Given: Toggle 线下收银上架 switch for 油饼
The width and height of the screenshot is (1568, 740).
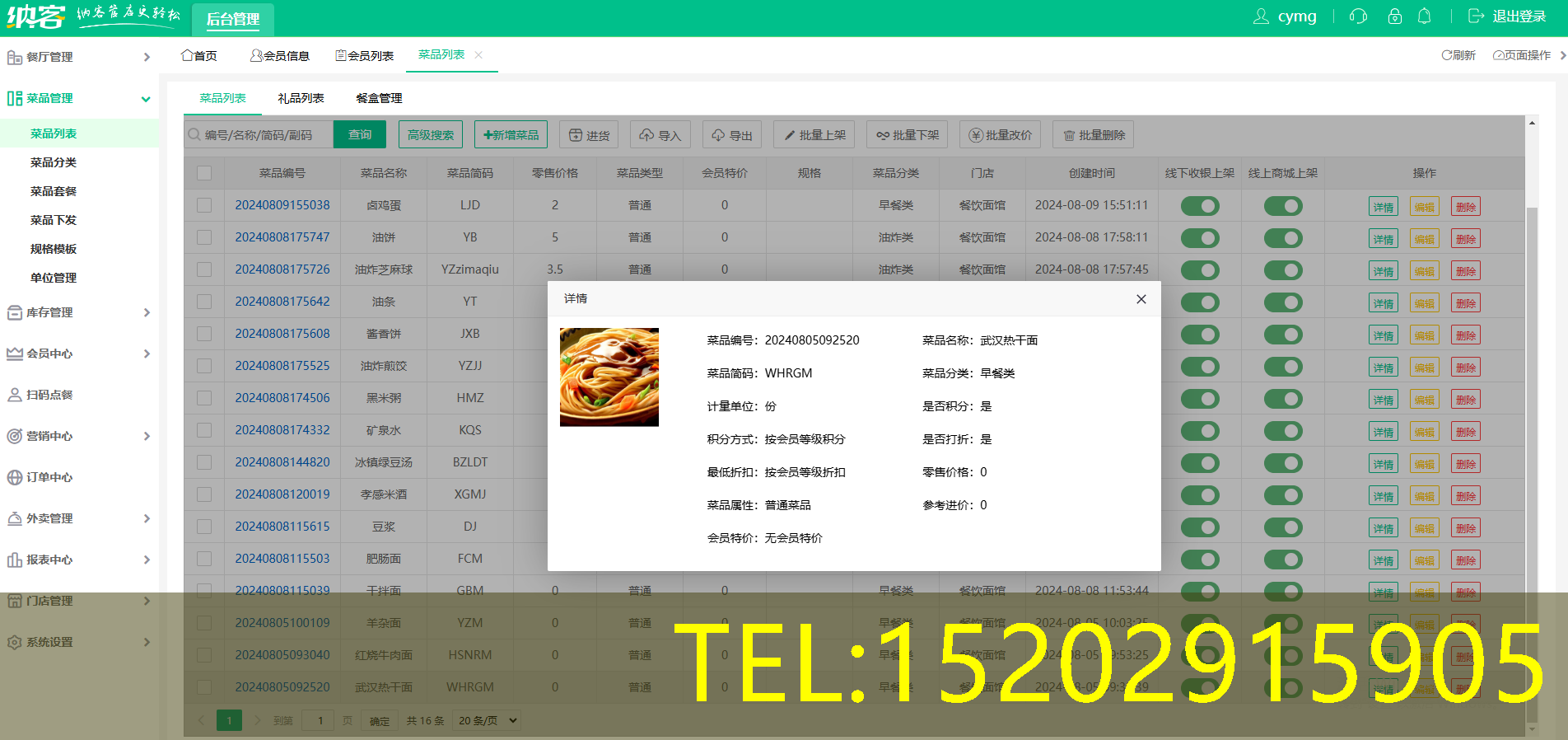Looking at the screenshot, I should point(1200,238).
